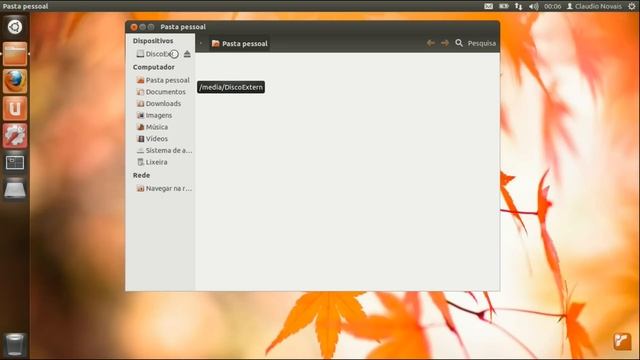Click the Computador sidebar heading
The height and width of the screenshot is (360, 640).
153,67
